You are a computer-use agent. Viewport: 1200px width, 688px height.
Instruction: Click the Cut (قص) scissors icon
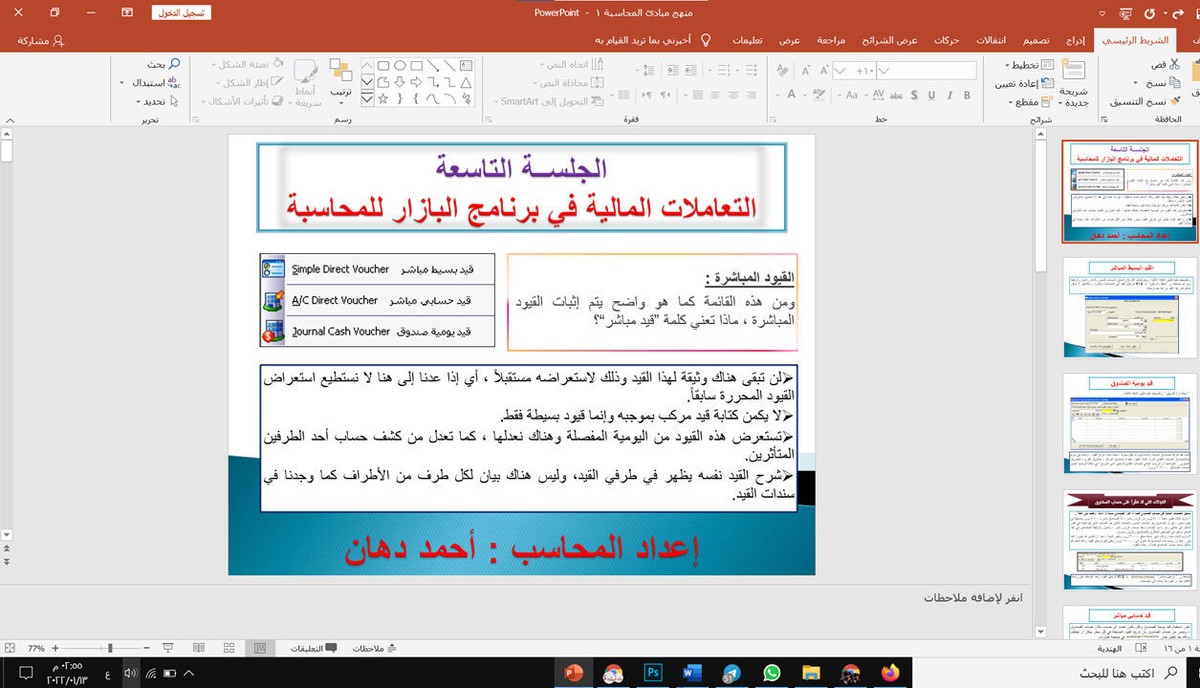click(1175, 65)
